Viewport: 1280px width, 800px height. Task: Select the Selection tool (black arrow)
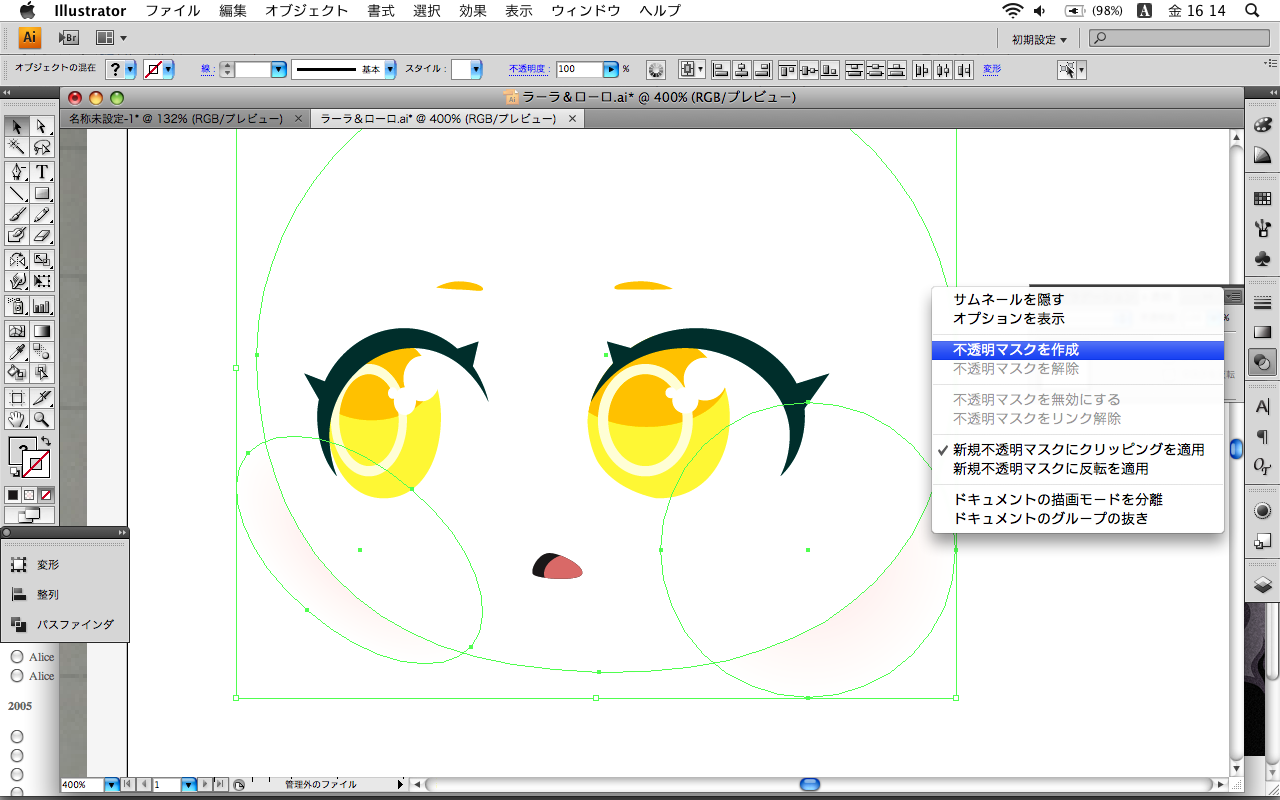click(17, 126)
